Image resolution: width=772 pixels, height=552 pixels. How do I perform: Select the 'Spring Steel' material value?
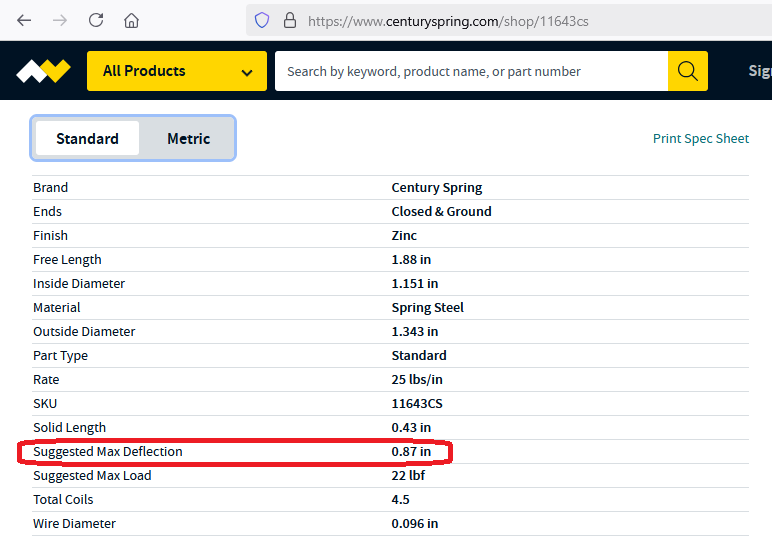[427, 308]
